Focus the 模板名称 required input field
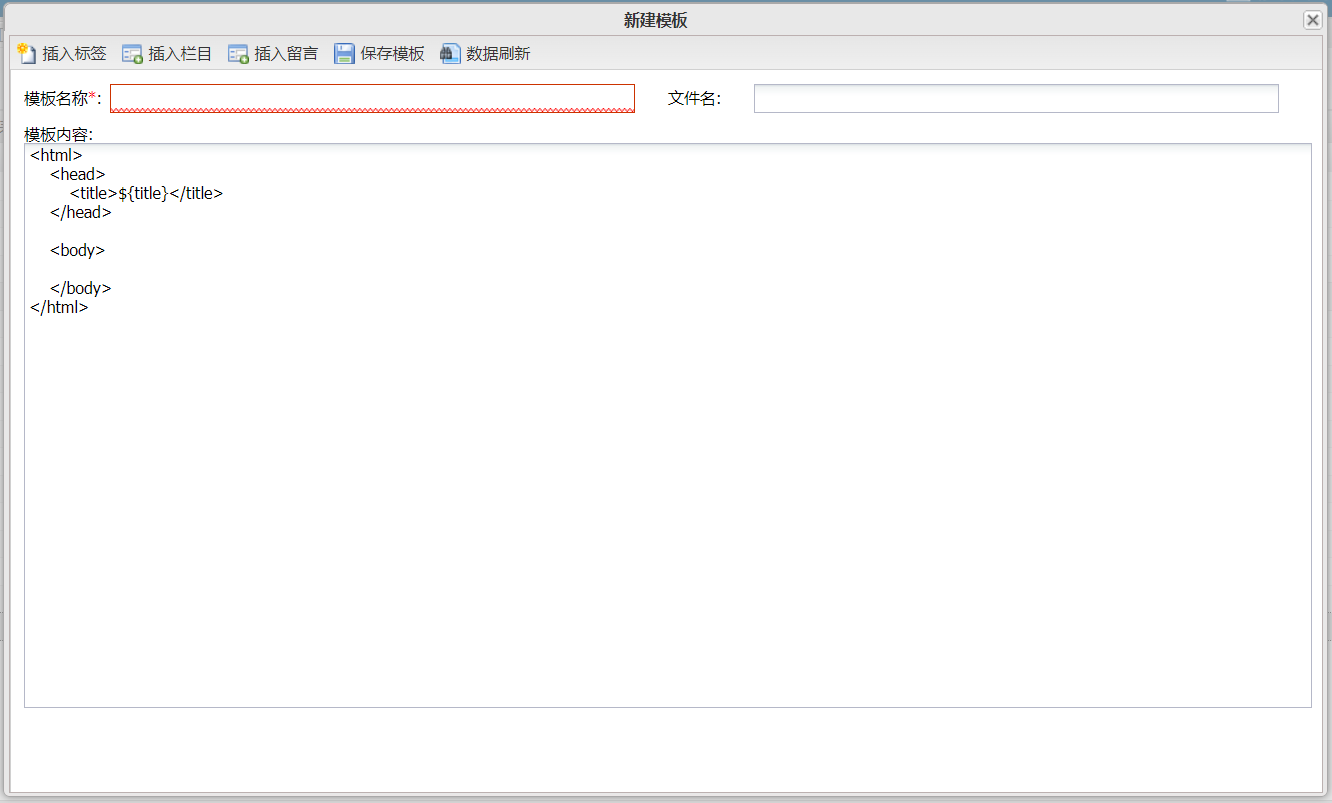The image size is (1332, 803). pos(372,98)
